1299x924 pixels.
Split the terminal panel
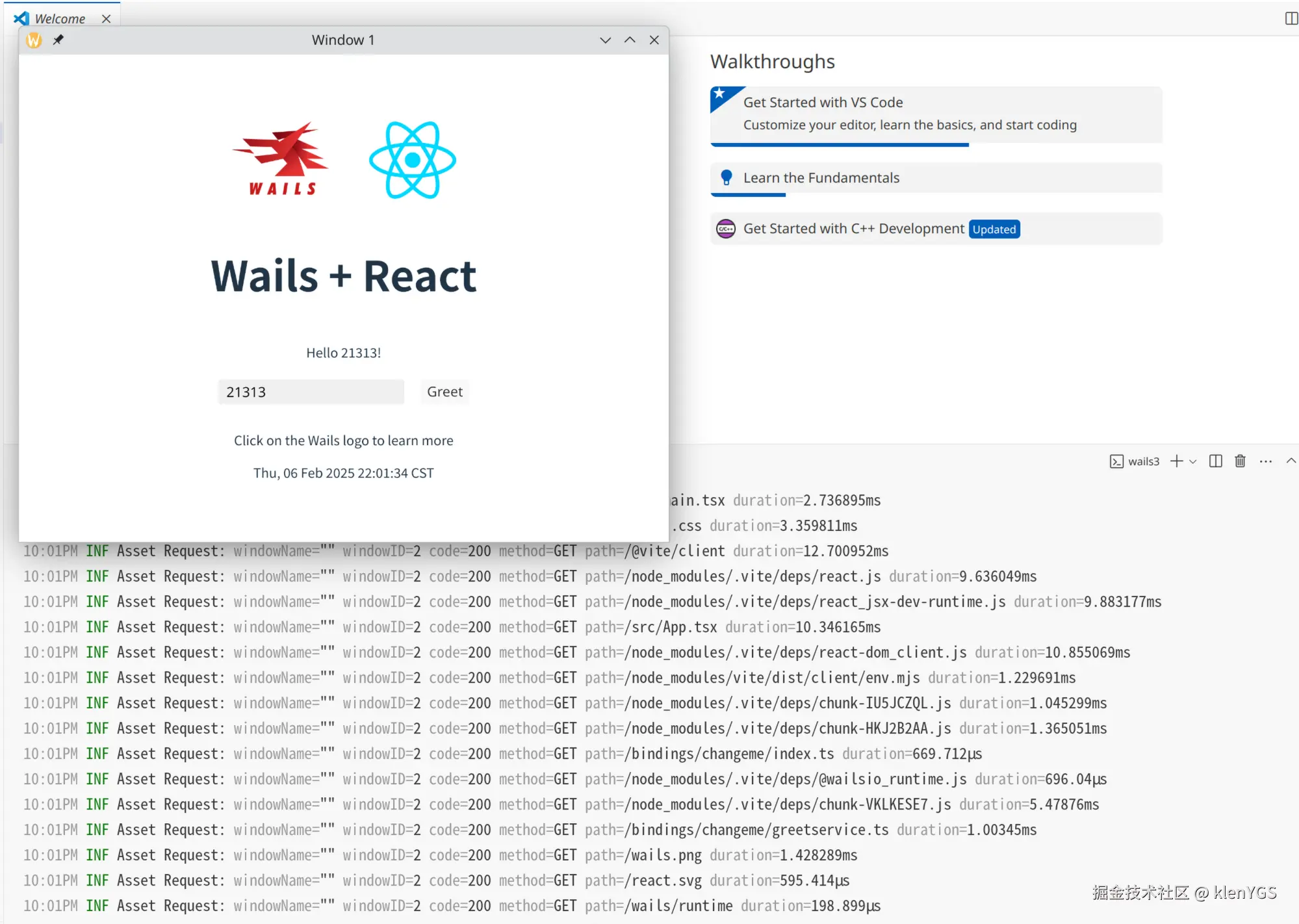1215,461
